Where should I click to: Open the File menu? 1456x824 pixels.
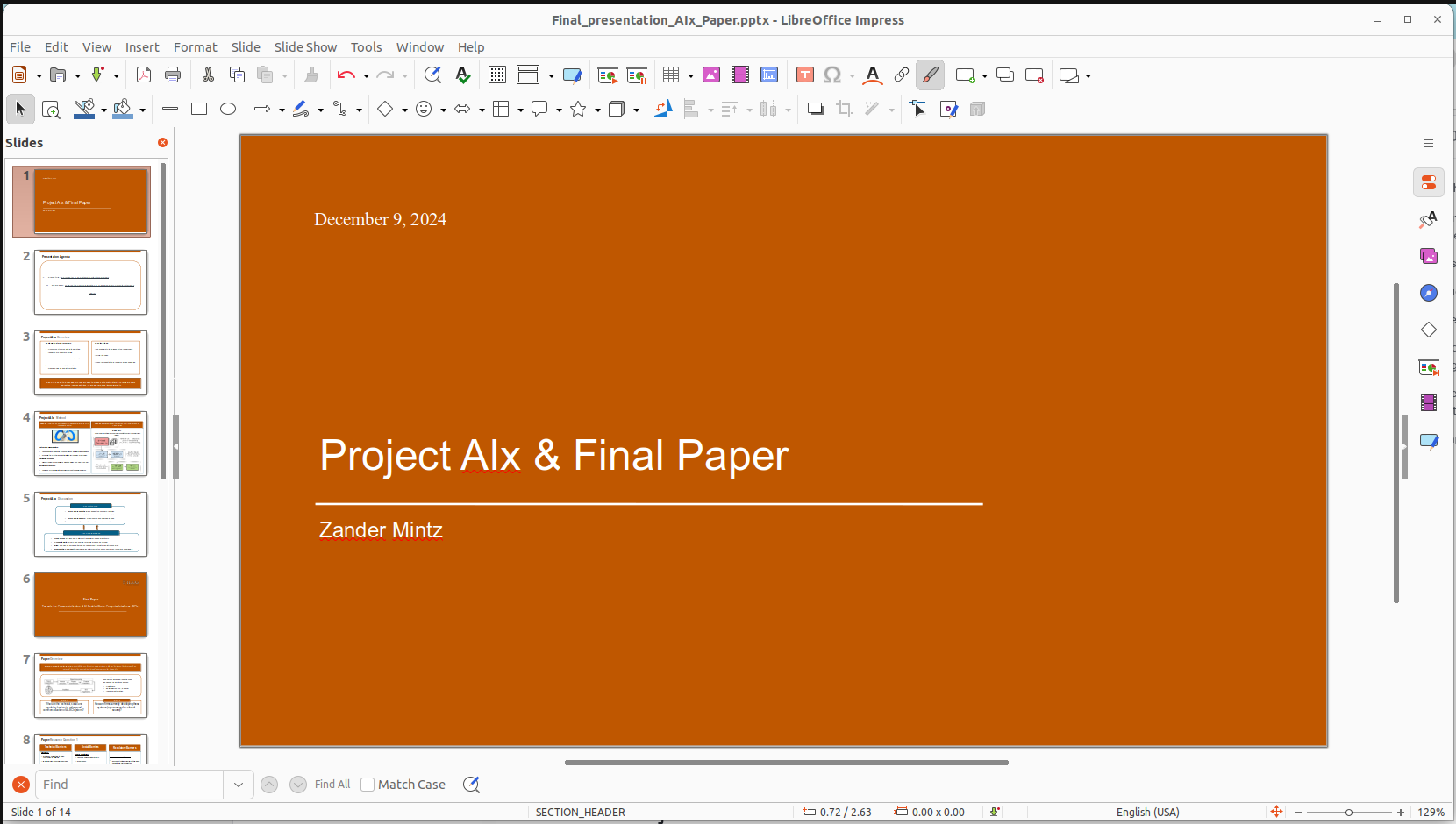coord(20,47)
